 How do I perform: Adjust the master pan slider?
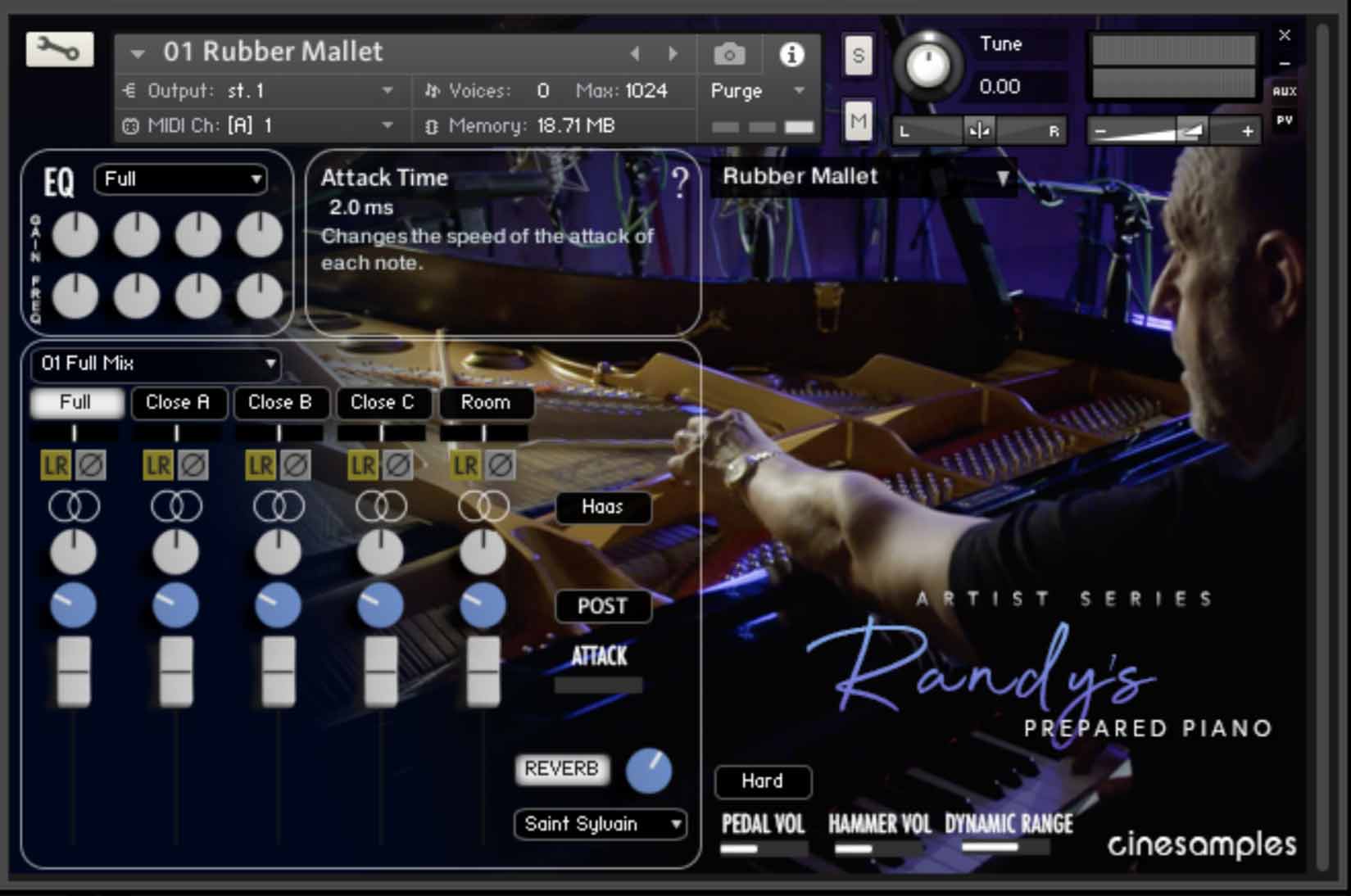click(979, 129)
